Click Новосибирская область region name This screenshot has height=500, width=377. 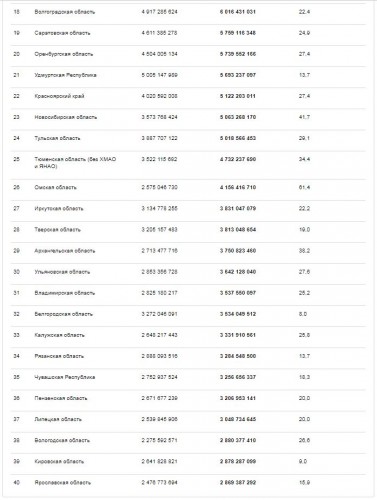tap(66, 117)
